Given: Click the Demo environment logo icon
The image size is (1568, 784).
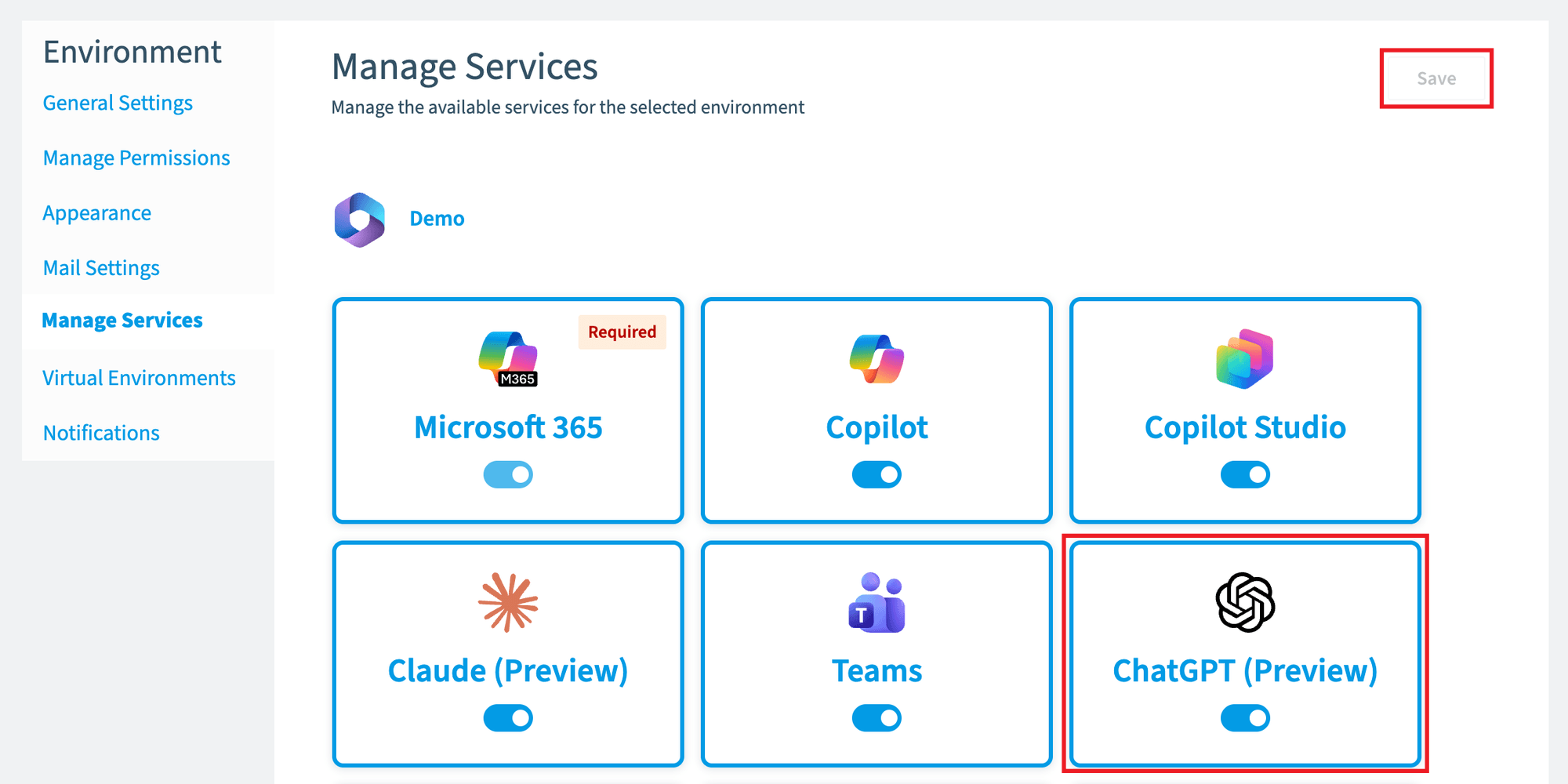Looking at the screenshot, I should pos(360,220).
